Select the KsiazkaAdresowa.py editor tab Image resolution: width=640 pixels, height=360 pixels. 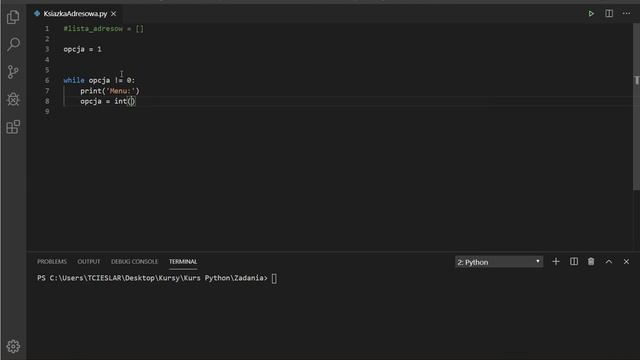point(75,13)
